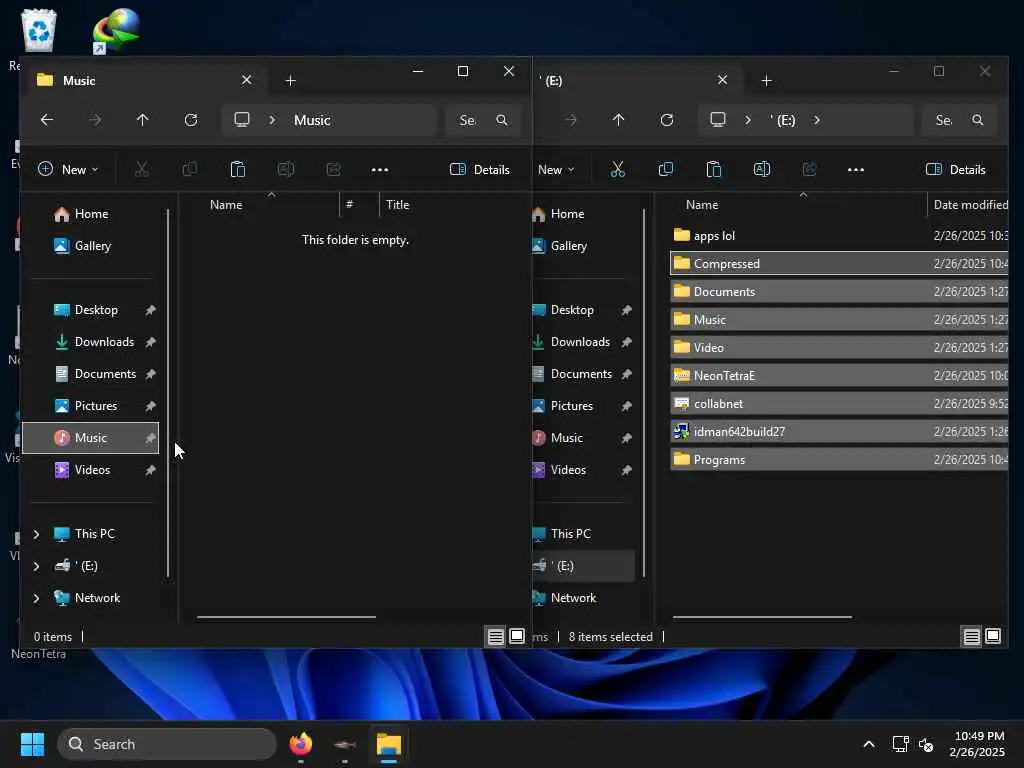Select the Compressed folder

pos(839,264)
